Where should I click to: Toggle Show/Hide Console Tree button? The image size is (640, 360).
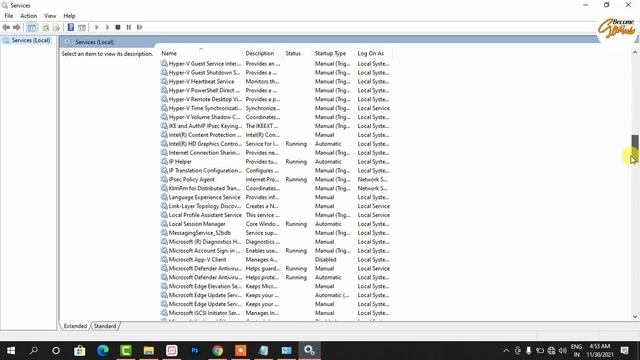[32, 27]
